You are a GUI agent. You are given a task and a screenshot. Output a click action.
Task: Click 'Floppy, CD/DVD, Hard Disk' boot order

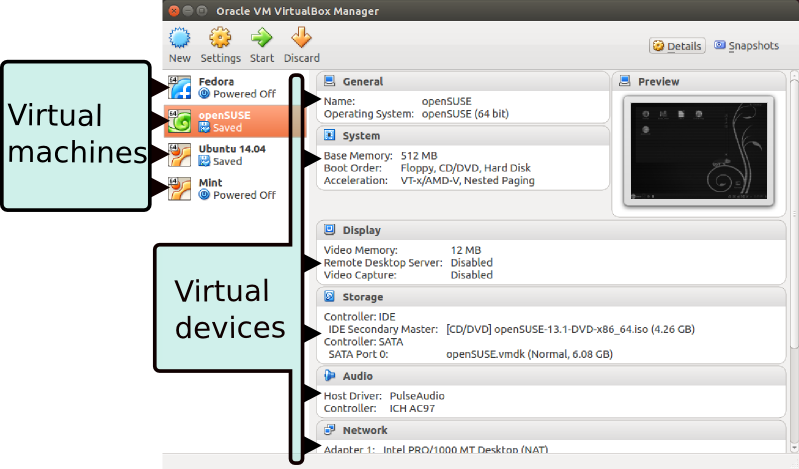(x=465, y=168)
